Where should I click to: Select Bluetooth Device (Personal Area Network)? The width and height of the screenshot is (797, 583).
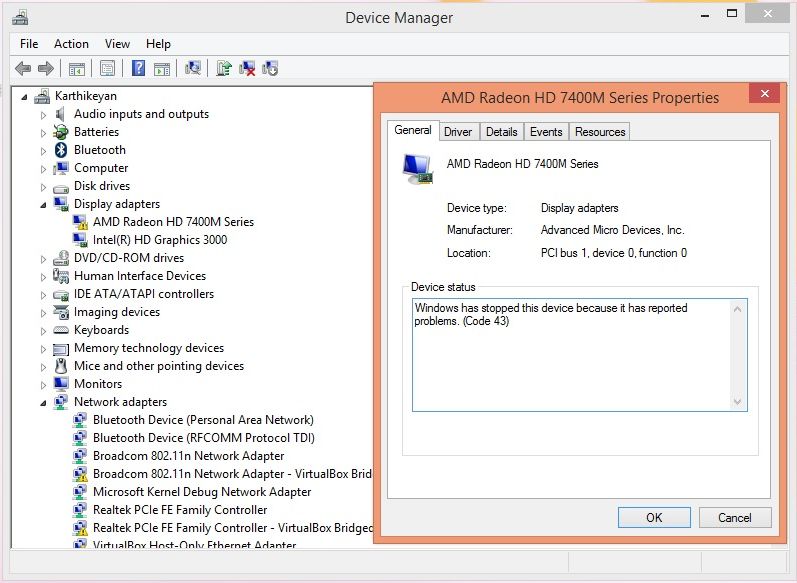point(203,420)
